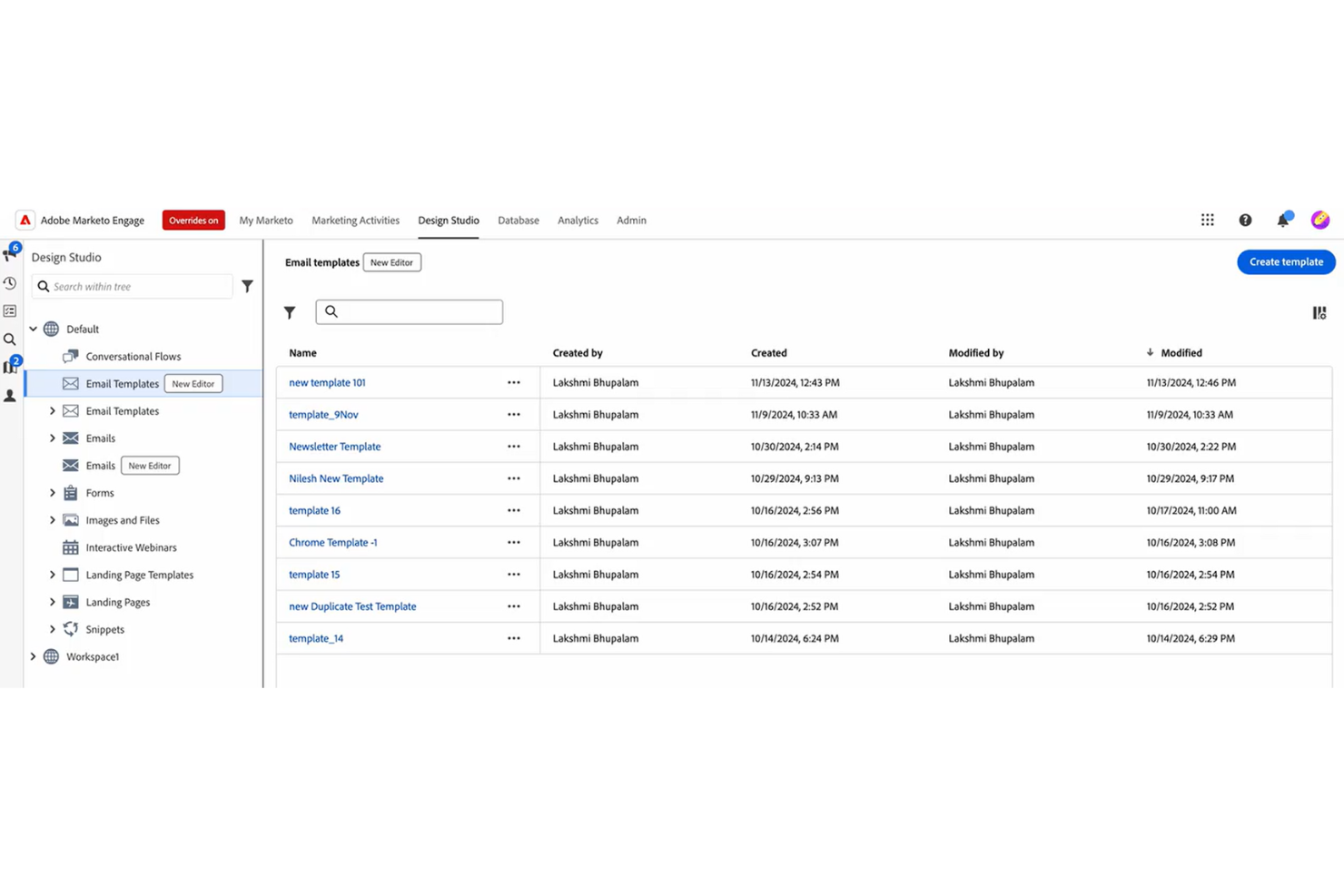This screenshot has width=1344, height=896.
Task: Collapse the Default workspace node
Action: coord(34,329)
